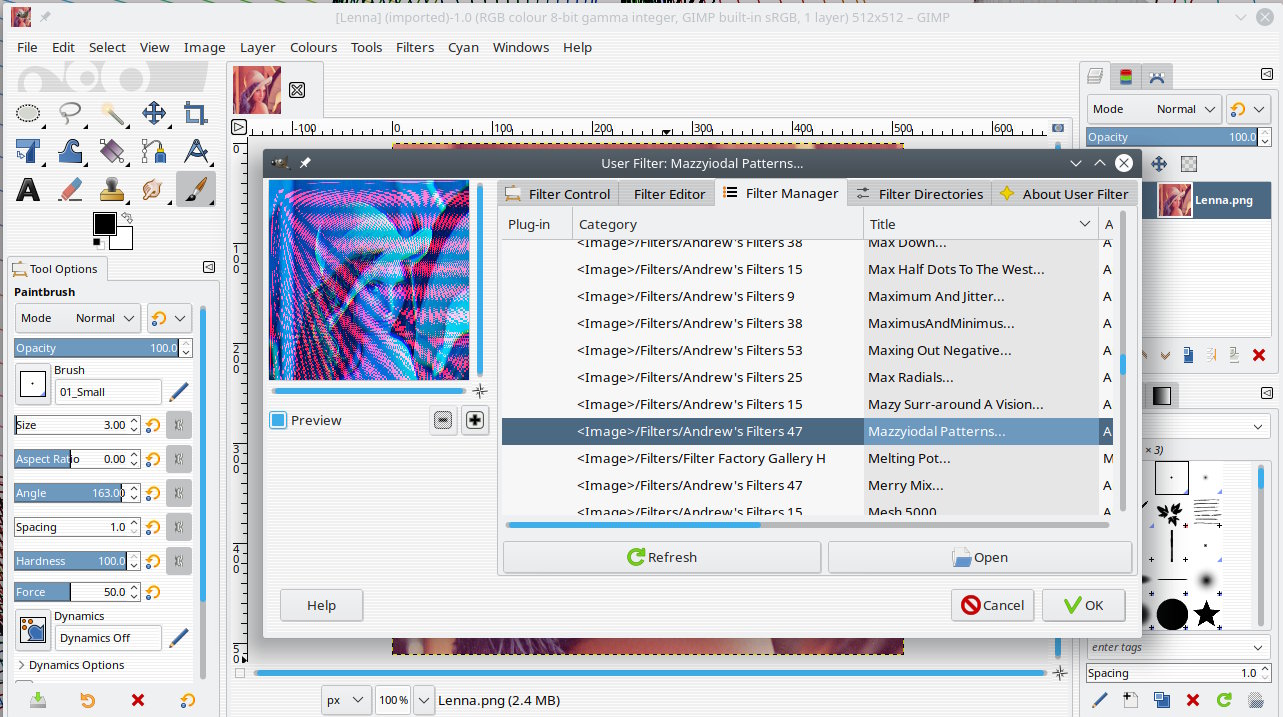Reset Angle to default value
Viewport: 1283px width, 717px height.
click(x=153, y=493)
